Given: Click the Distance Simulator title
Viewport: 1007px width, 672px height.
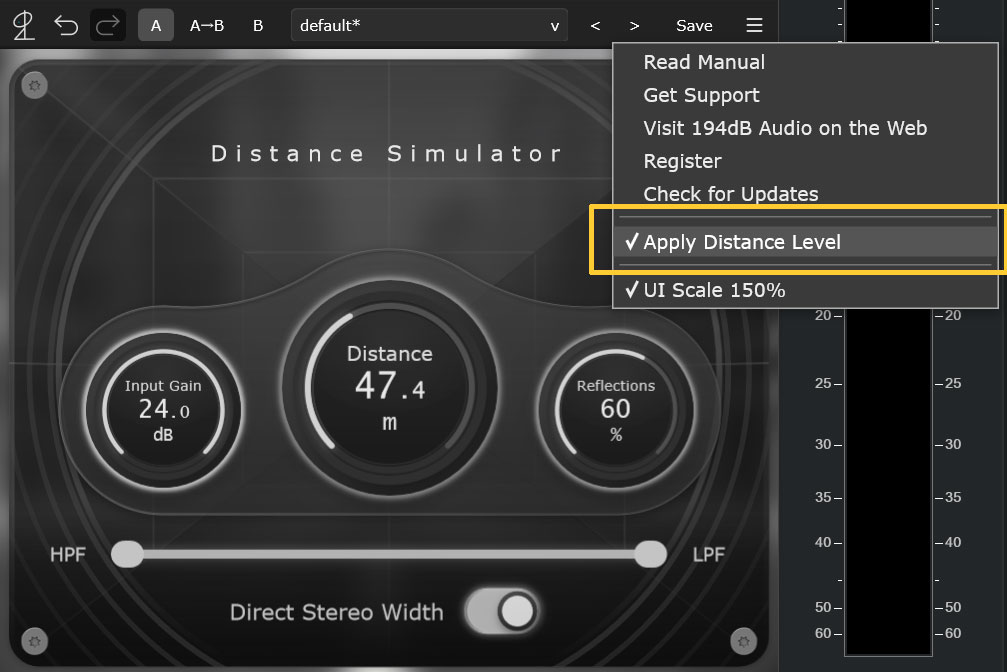Looking at the screenshot, I should (387, 154).
